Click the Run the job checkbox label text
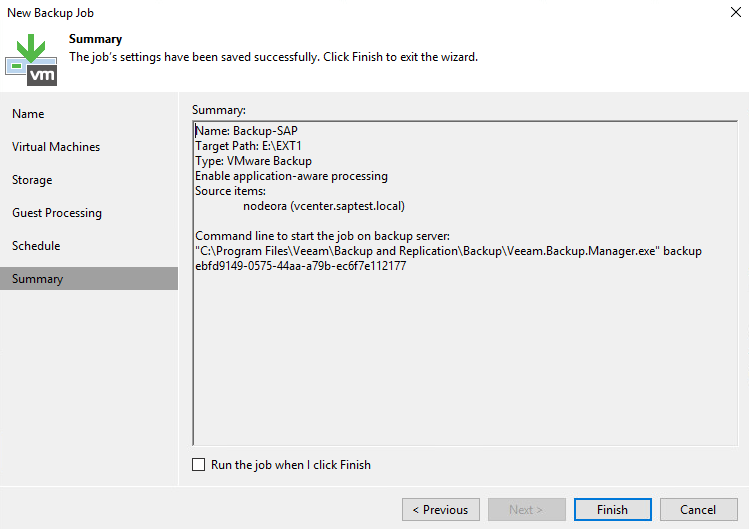This screenshot has height=529, width=749. tap(290, 465)
